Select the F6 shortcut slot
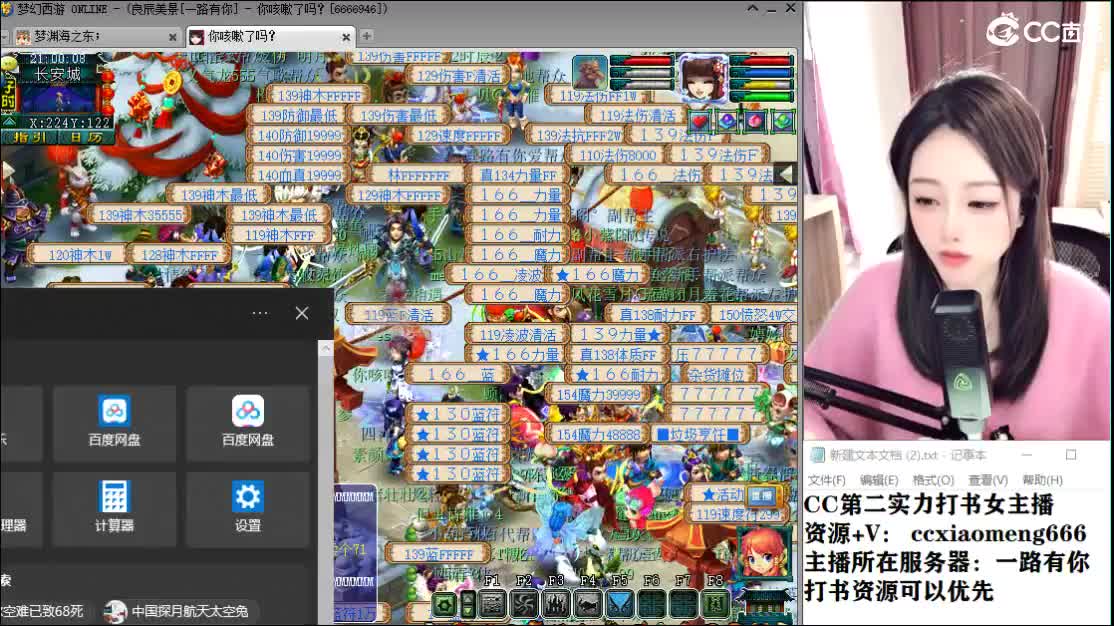 point(652,604)
